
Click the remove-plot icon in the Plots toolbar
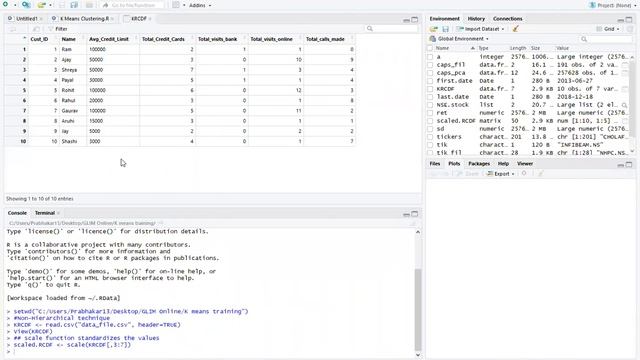pyautogui.click(x=524, y=173)
